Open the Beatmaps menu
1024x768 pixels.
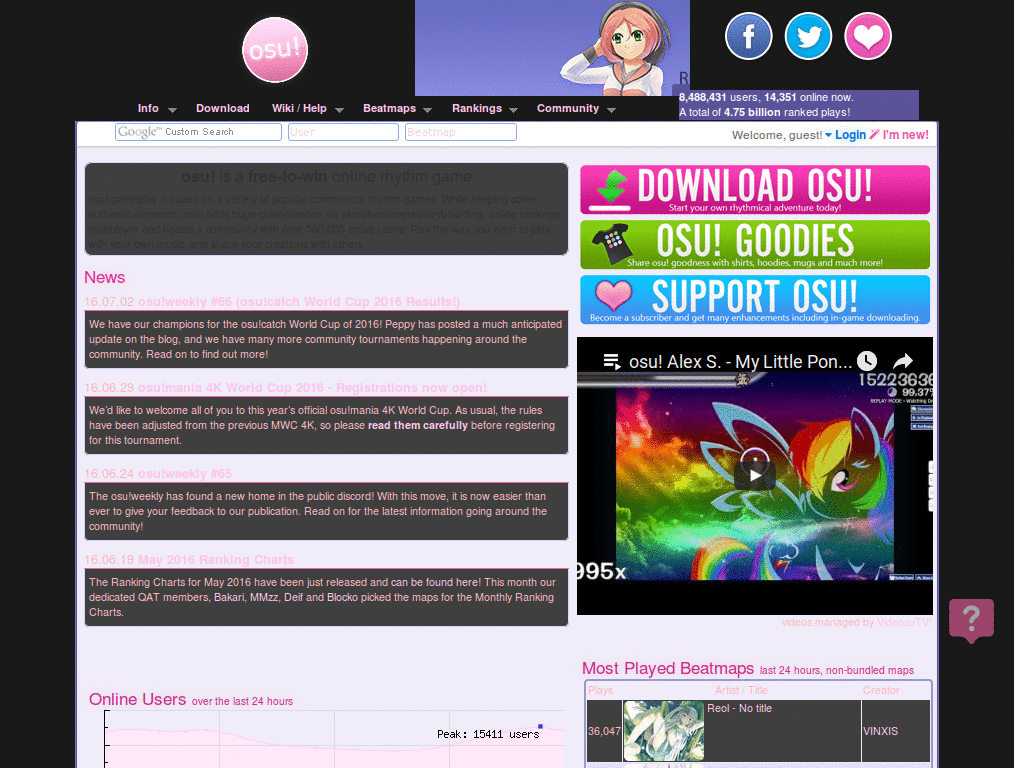389,108
